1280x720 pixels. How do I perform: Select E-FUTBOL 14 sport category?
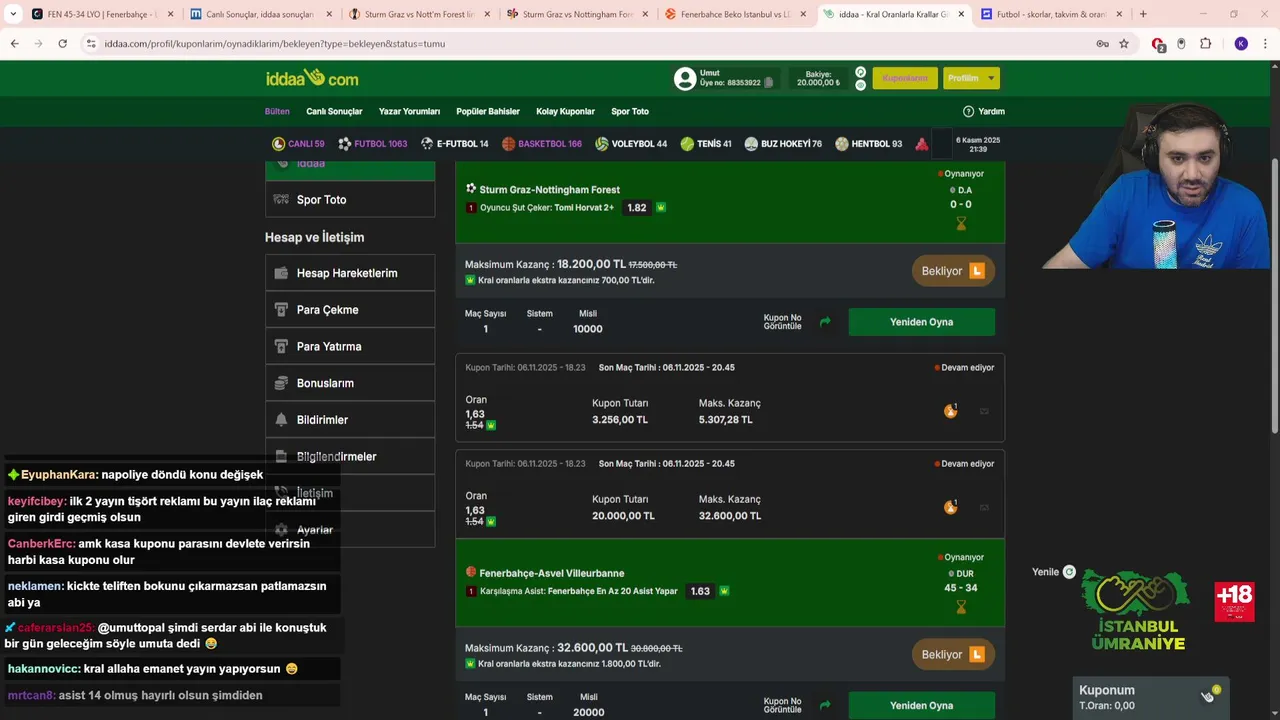[x=454, y=144]
